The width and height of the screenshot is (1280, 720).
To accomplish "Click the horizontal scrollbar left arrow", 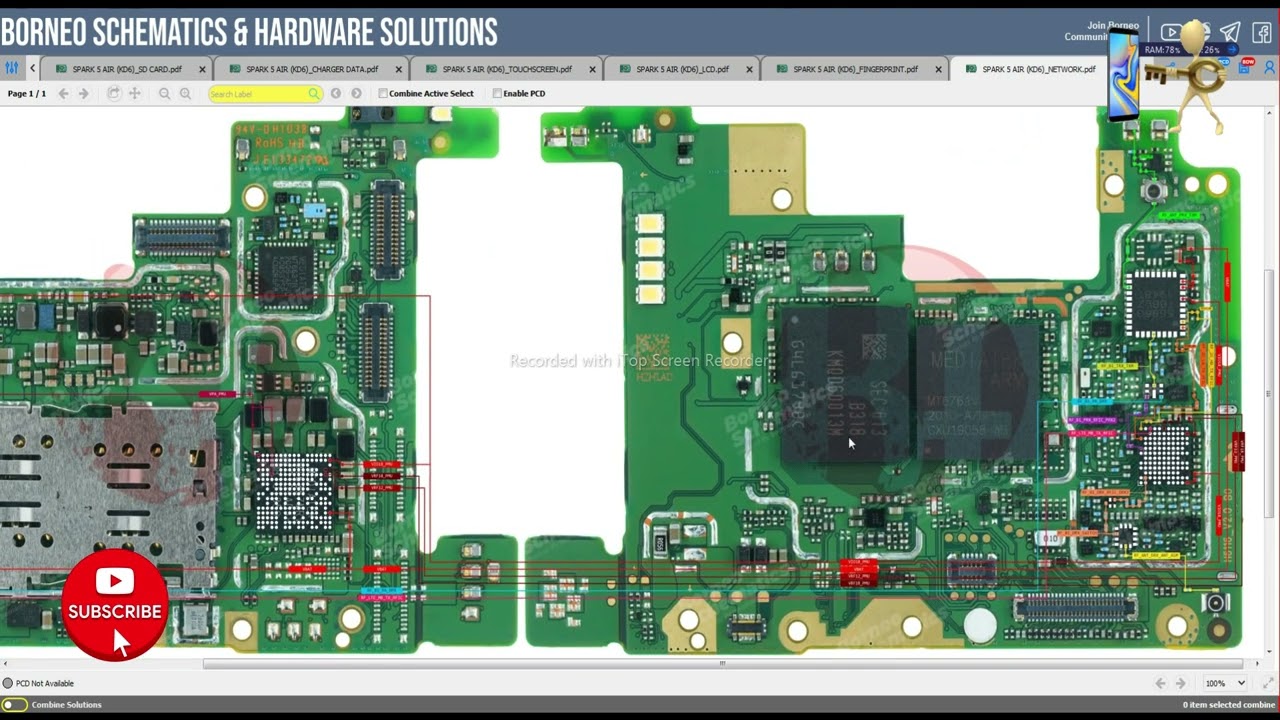I will [x=5, y=663].
